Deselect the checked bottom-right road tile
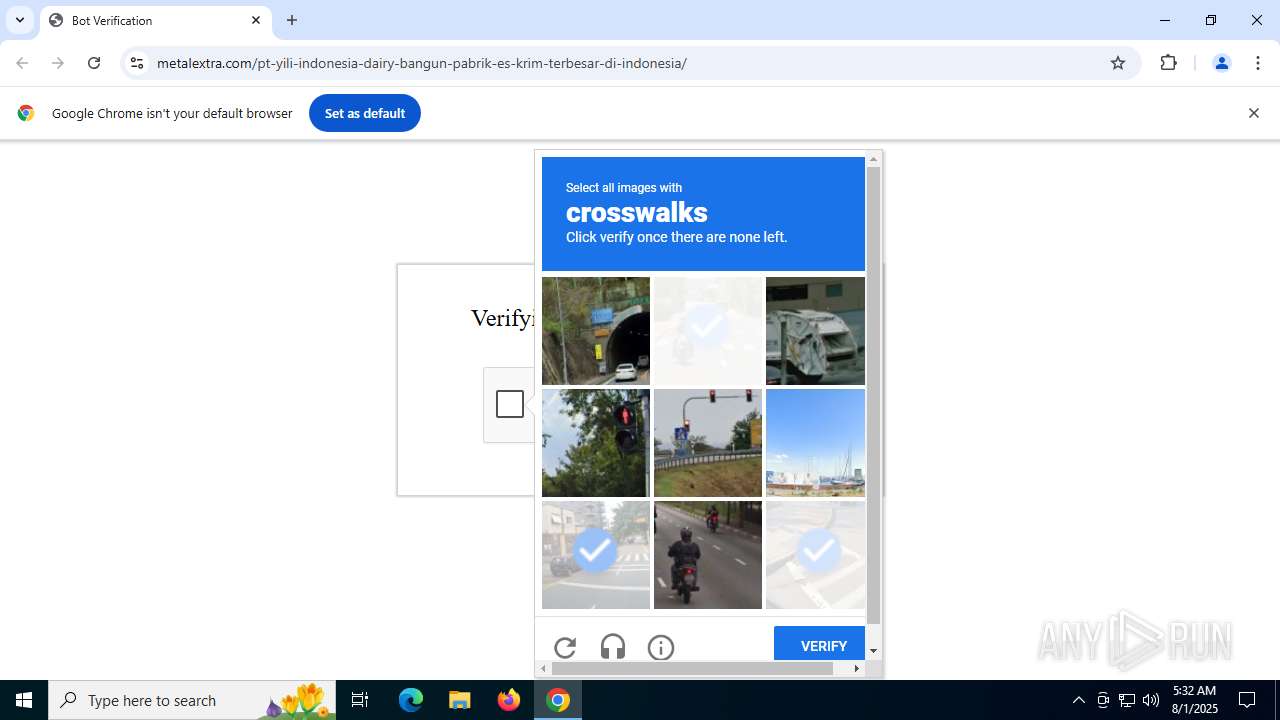 click(815, 555)
